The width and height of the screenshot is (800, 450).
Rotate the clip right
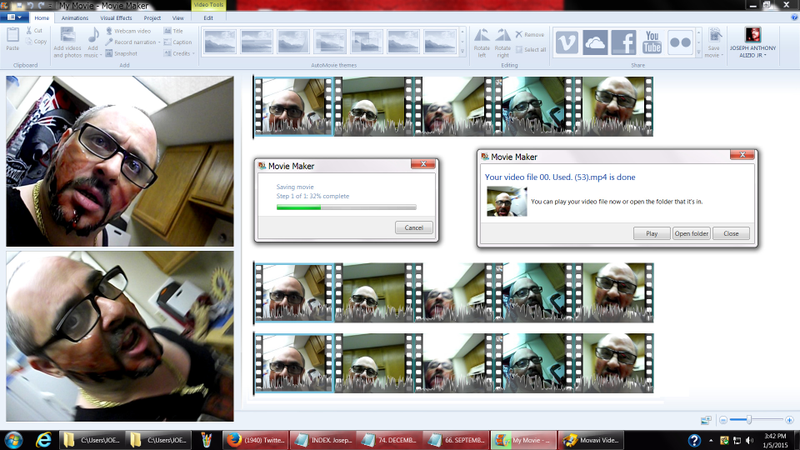pos(503,43)
